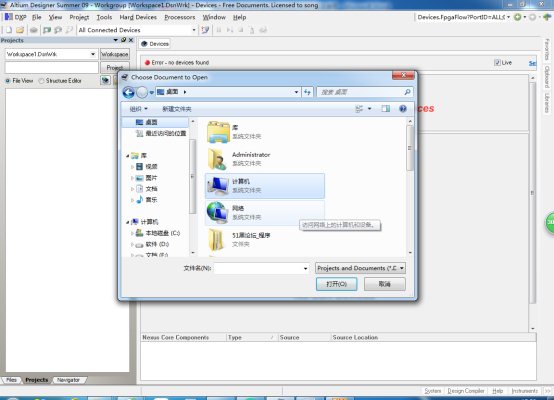Click the 新建文件夹 new folder button
Screen dimensions: 554x400
coord(176,109)
